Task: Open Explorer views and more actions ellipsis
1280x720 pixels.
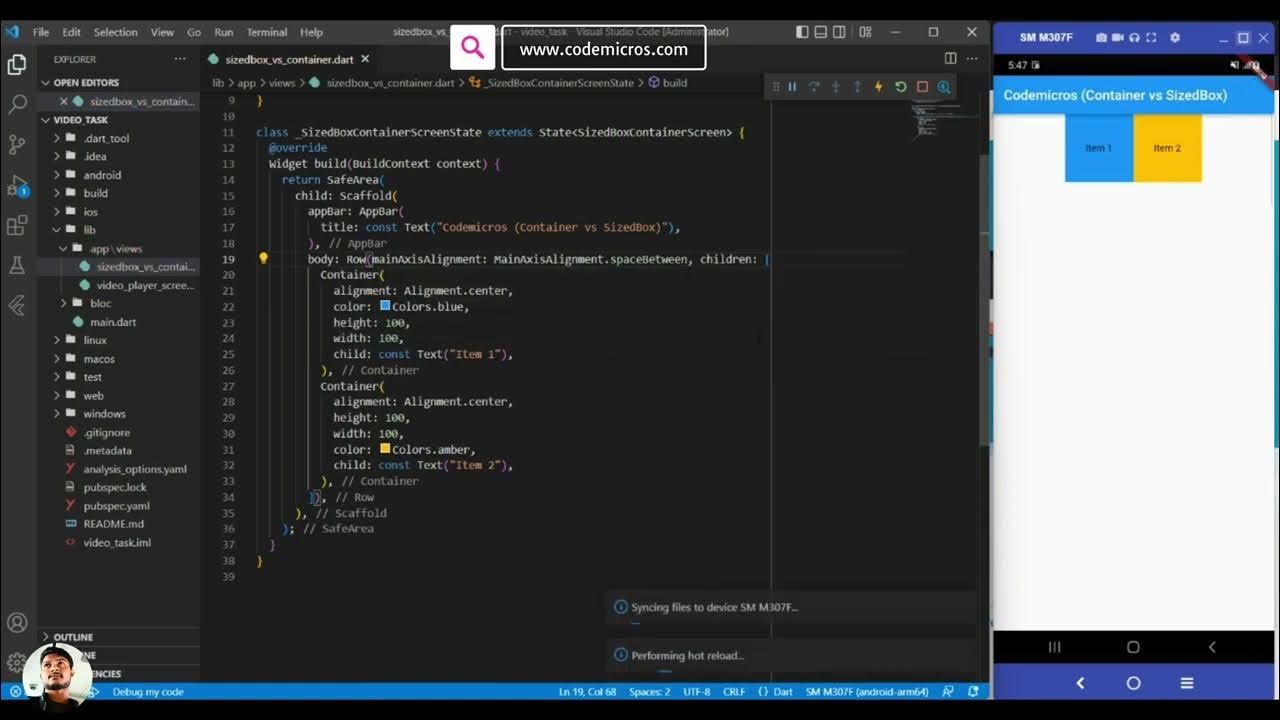Action: 180,59
